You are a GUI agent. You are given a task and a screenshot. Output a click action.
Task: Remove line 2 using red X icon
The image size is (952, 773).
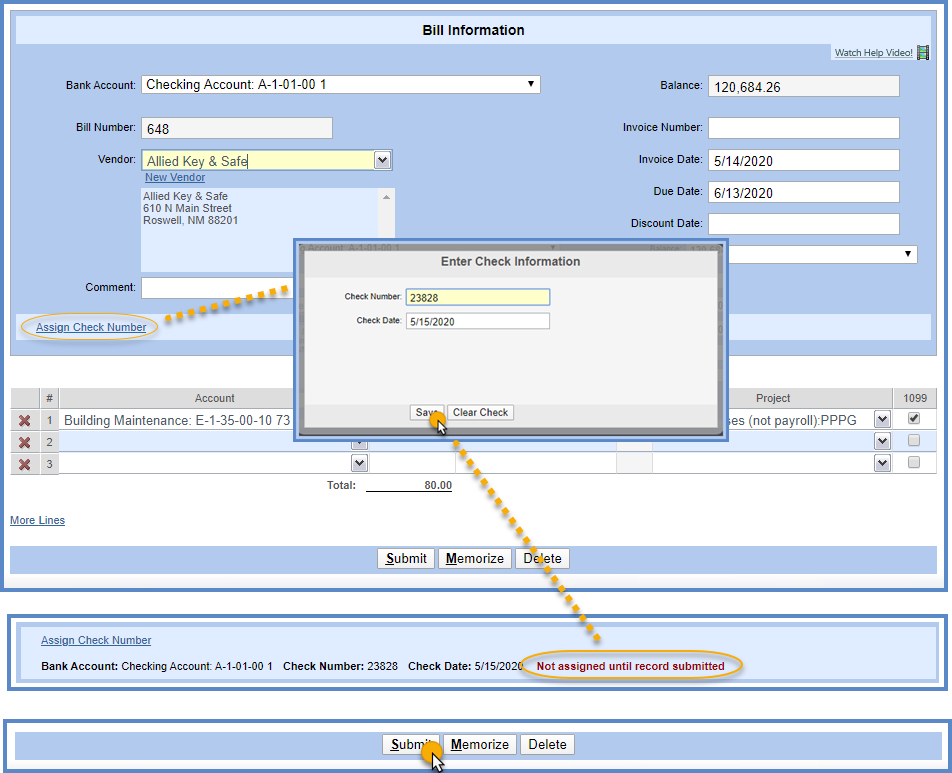click(25, 442)
